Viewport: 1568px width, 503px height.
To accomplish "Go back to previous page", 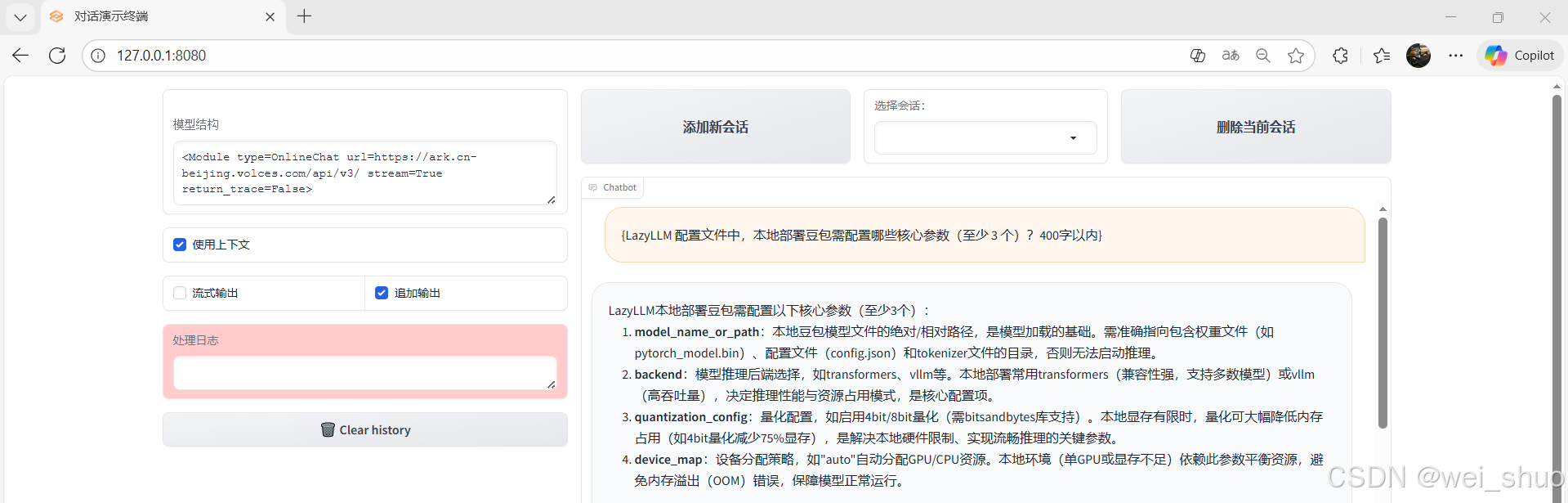I will [20, 56].
